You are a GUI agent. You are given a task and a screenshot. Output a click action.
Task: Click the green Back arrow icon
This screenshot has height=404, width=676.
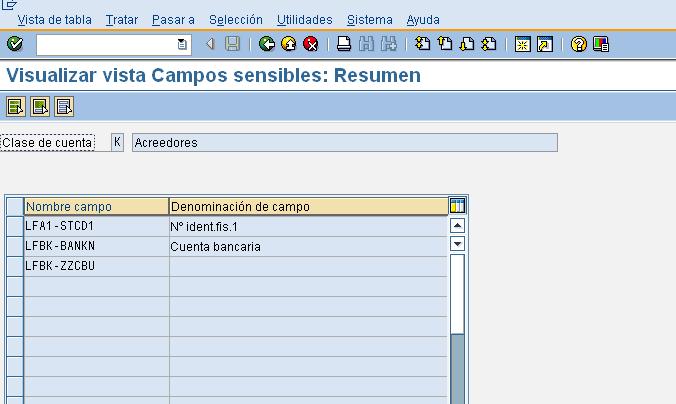pos(266,44)
